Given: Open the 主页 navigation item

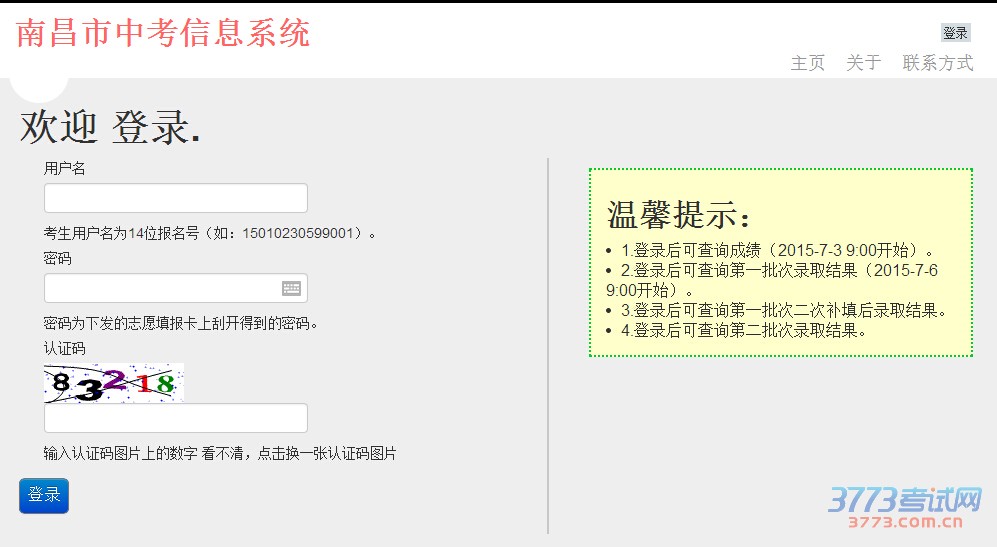Looking at the screenshot, I should [807, 63].
